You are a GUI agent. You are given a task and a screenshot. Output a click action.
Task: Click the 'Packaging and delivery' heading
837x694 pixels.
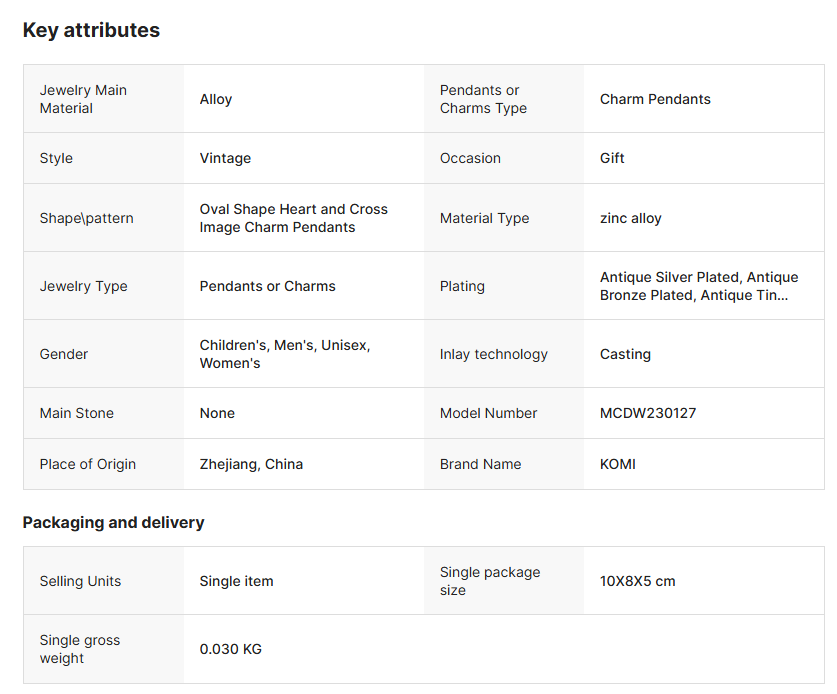point(113,522)
